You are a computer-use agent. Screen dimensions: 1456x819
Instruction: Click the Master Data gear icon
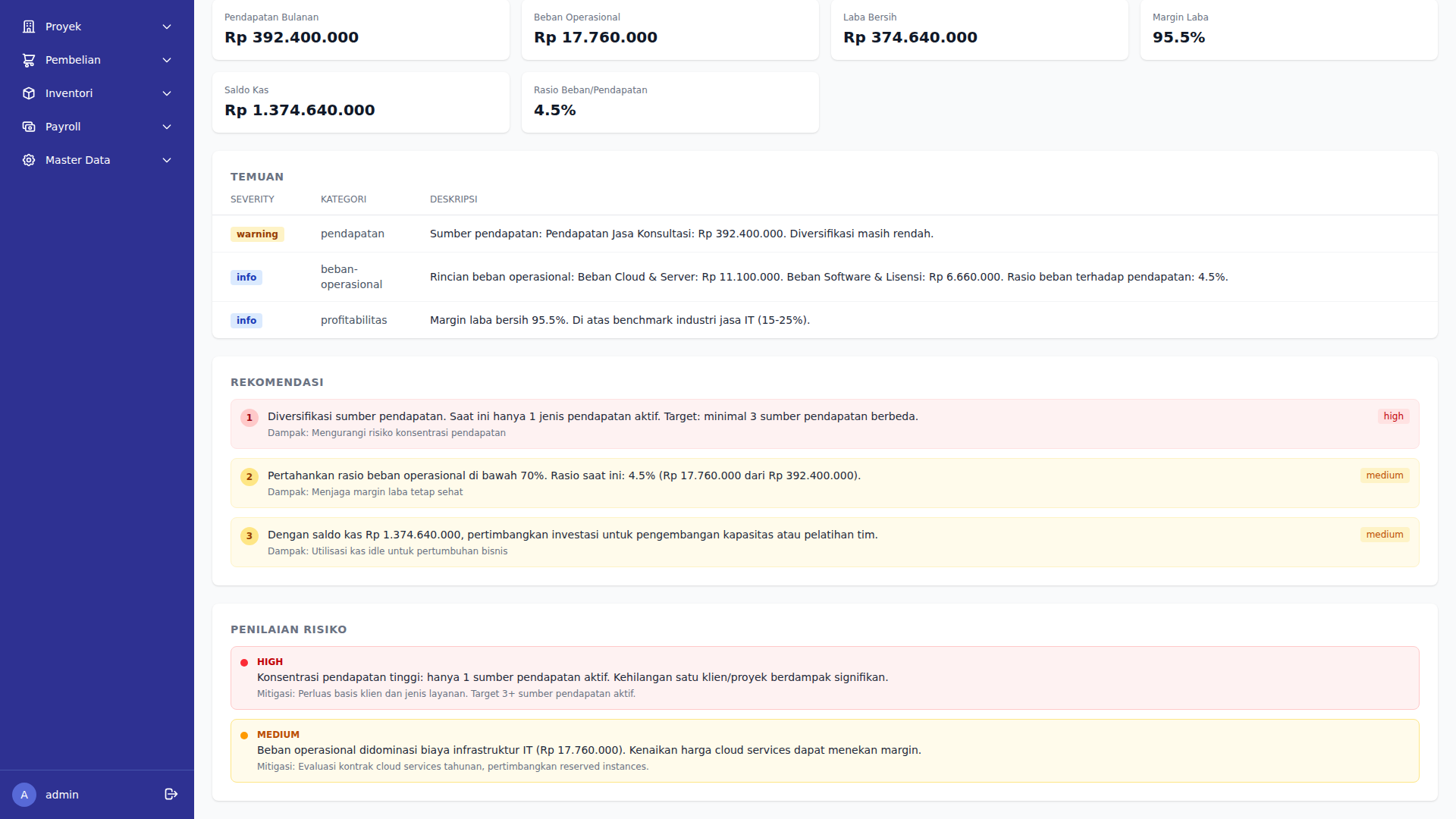click(x=29, y=160)
